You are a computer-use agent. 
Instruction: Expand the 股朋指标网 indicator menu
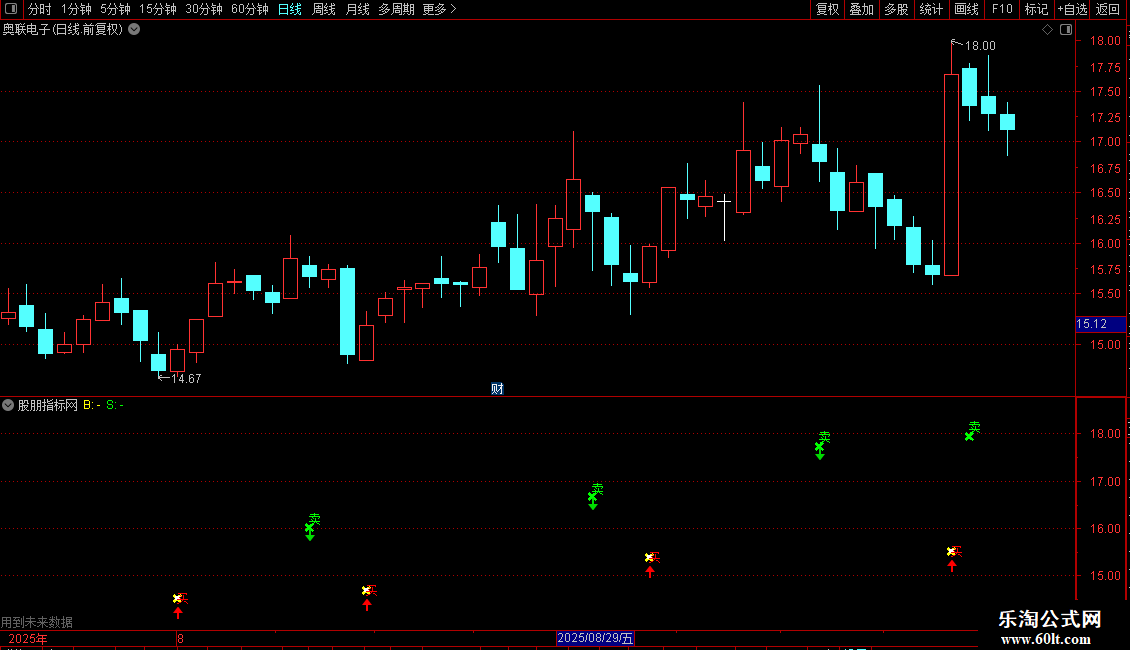click(8, 405)
